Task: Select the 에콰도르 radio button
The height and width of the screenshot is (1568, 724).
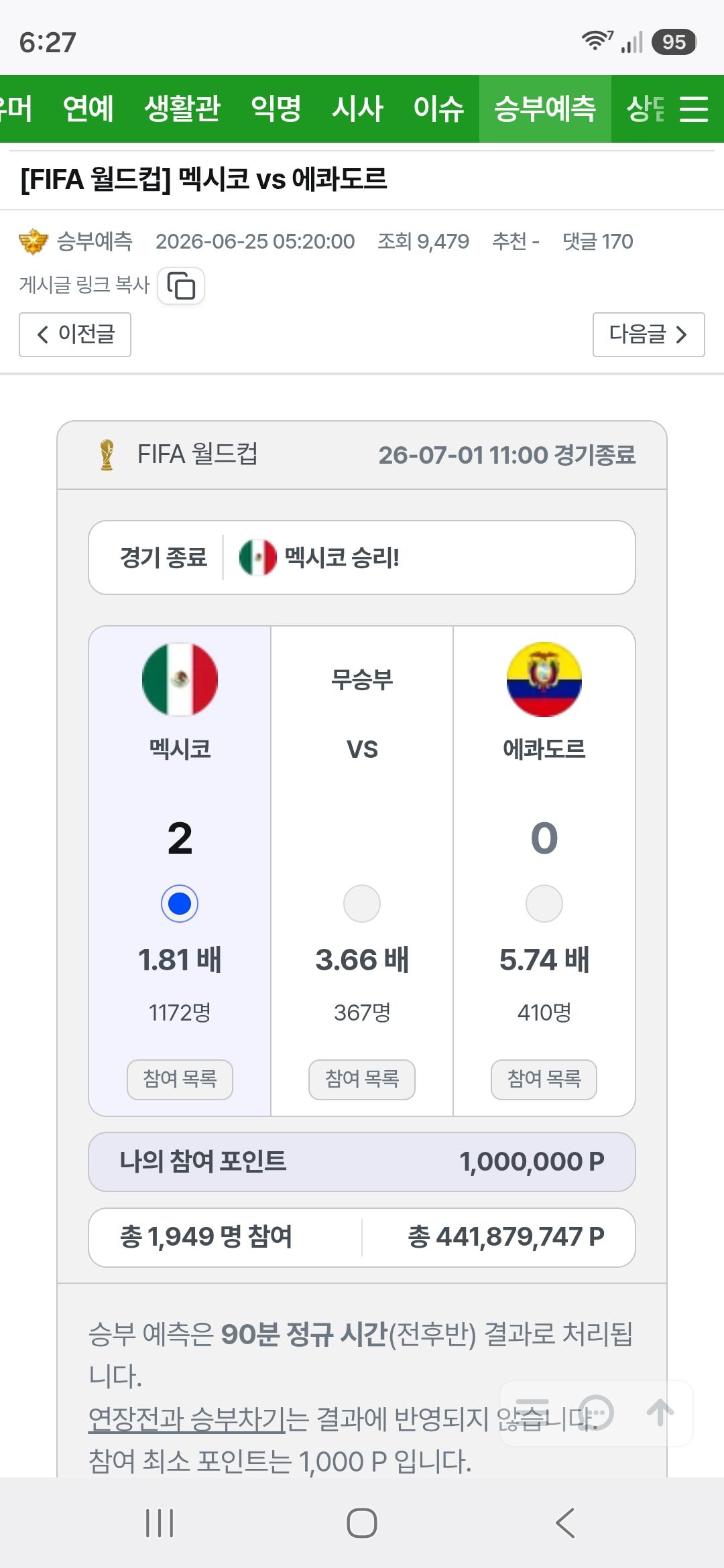Action: point(544,903)
